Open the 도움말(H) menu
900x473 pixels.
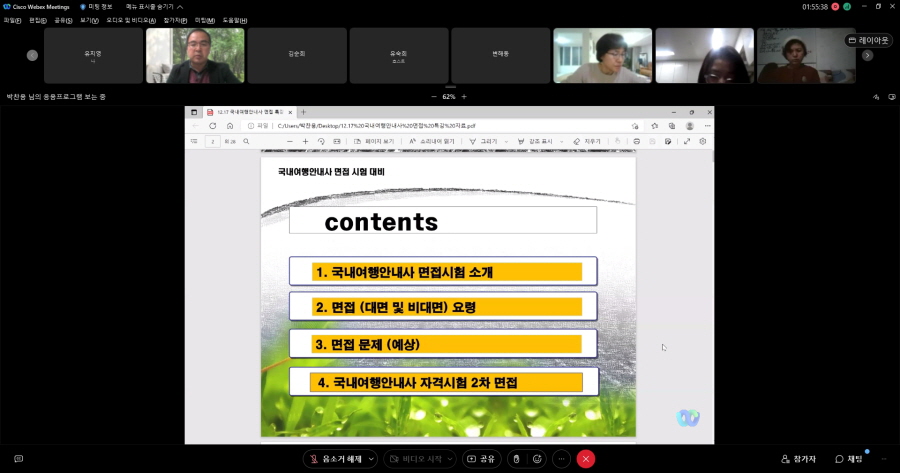tap(235, 20)
